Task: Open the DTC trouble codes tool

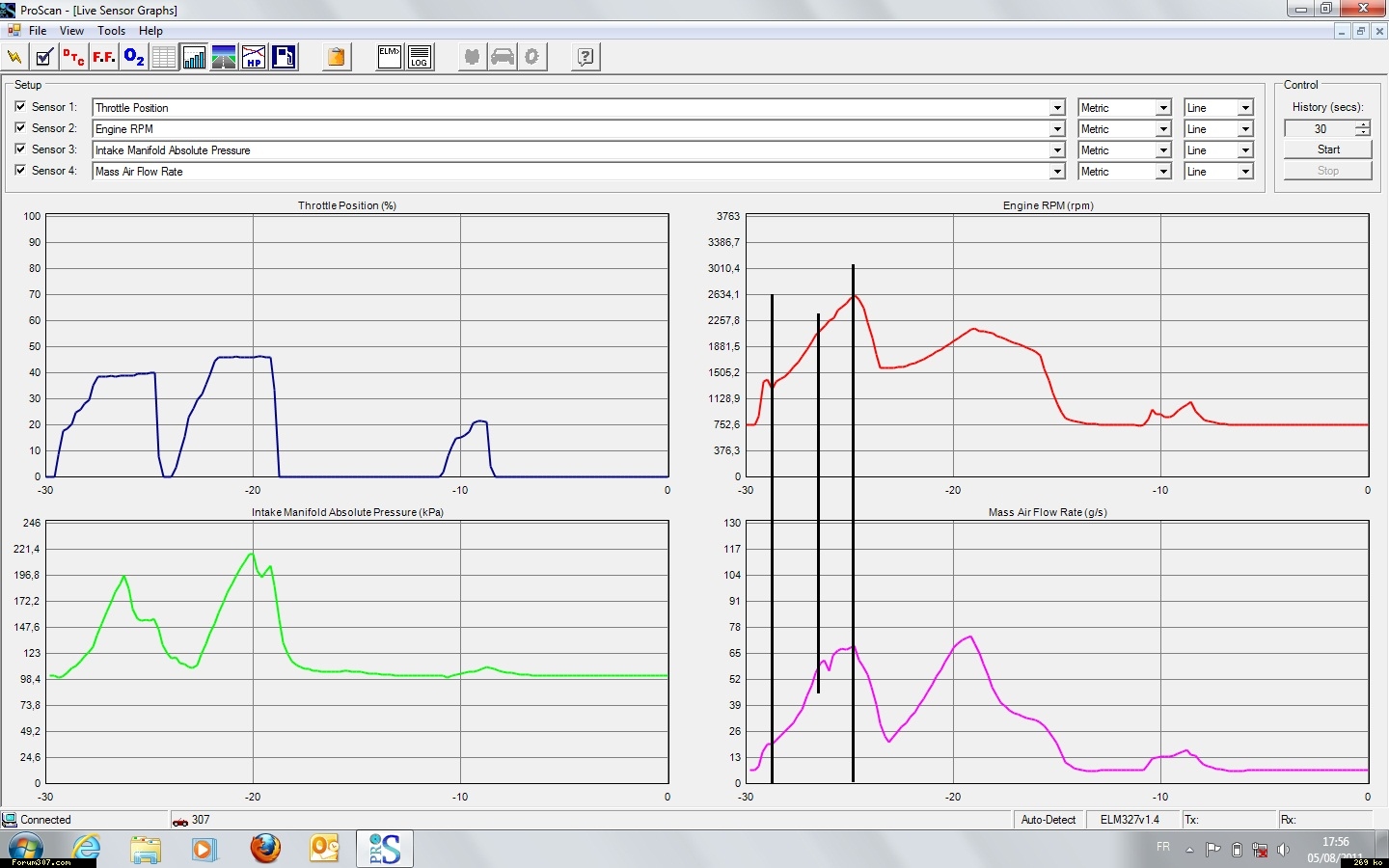Action: (74, 58)
